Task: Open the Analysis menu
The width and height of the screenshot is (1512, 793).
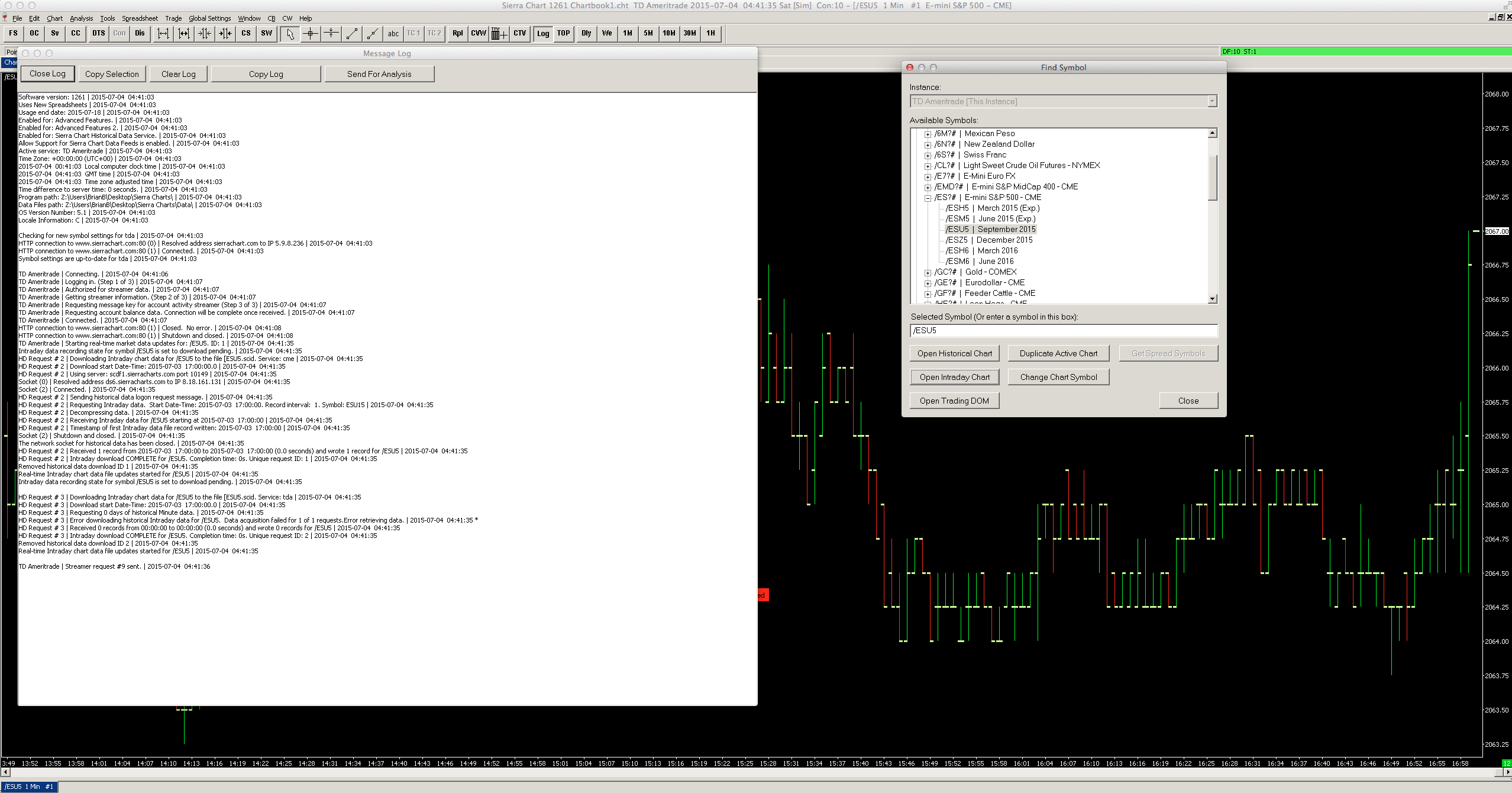Action: click(81, 18)
